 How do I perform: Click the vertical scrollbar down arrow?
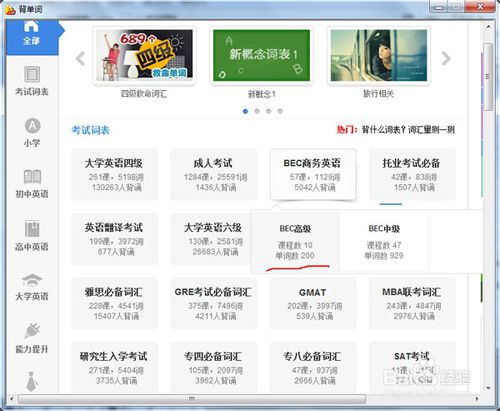[x=488, y=388]
